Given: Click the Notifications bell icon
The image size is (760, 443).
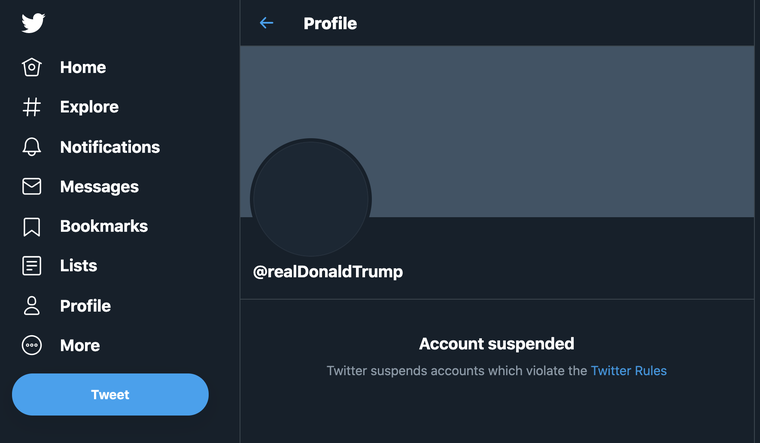Looking at the screenshot, I should [32, 147].
